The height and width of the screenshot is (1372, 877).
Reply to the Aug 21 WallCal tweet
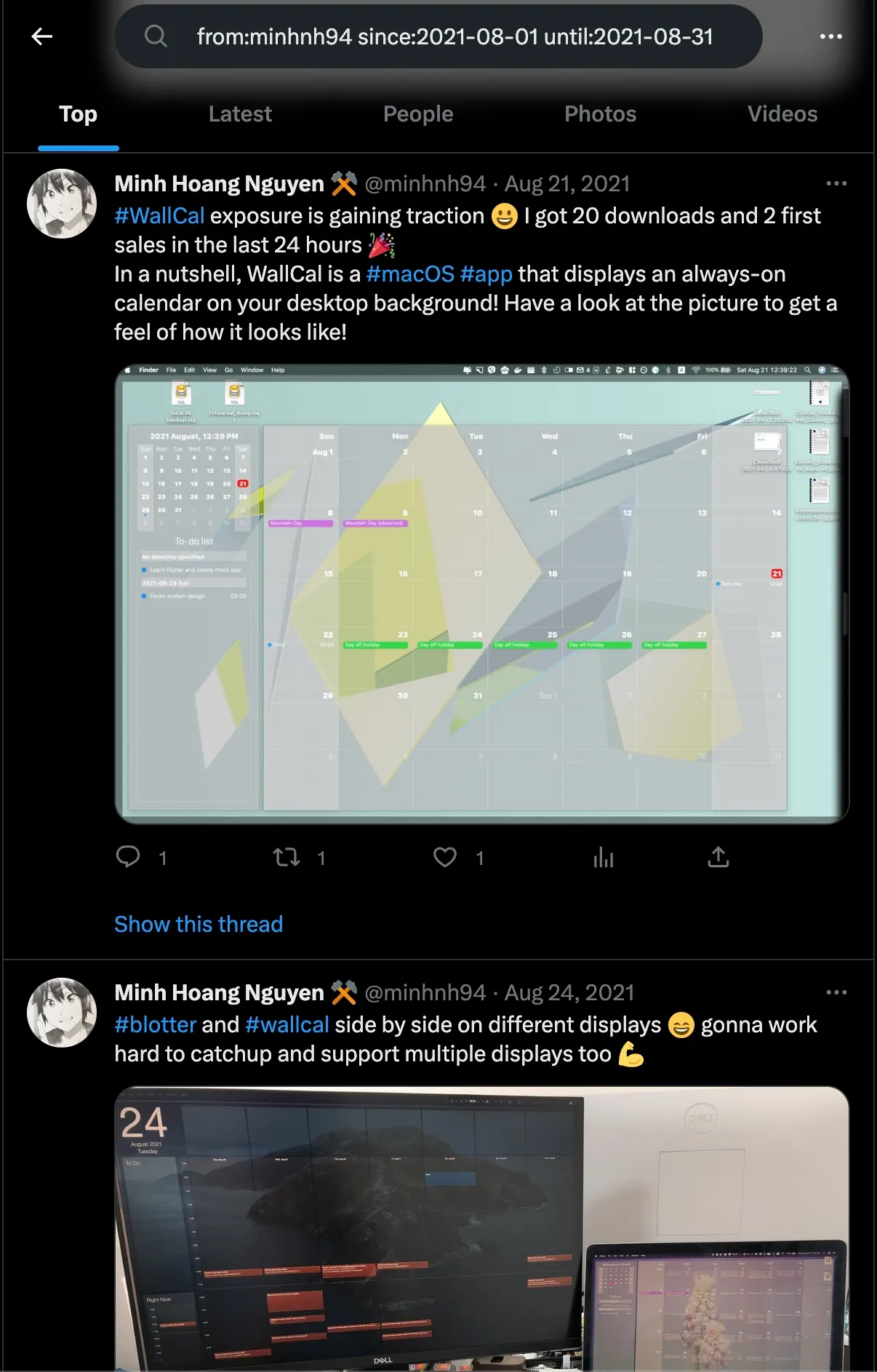pyautogui.click(x=129, y=857)
